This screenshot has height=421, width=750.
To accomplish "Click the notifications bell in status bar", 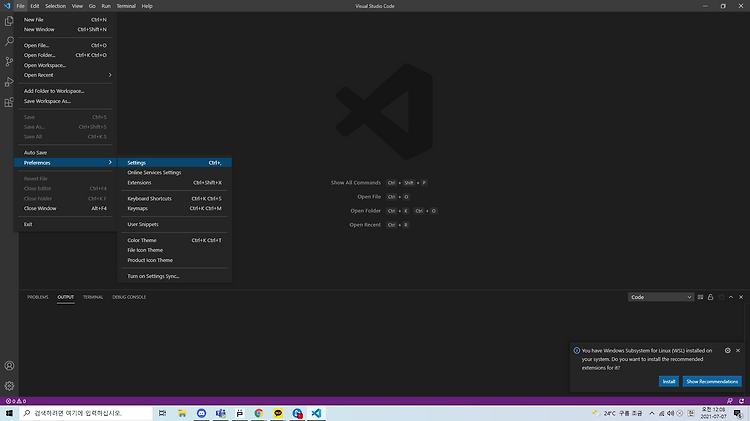I will point(741,401).
